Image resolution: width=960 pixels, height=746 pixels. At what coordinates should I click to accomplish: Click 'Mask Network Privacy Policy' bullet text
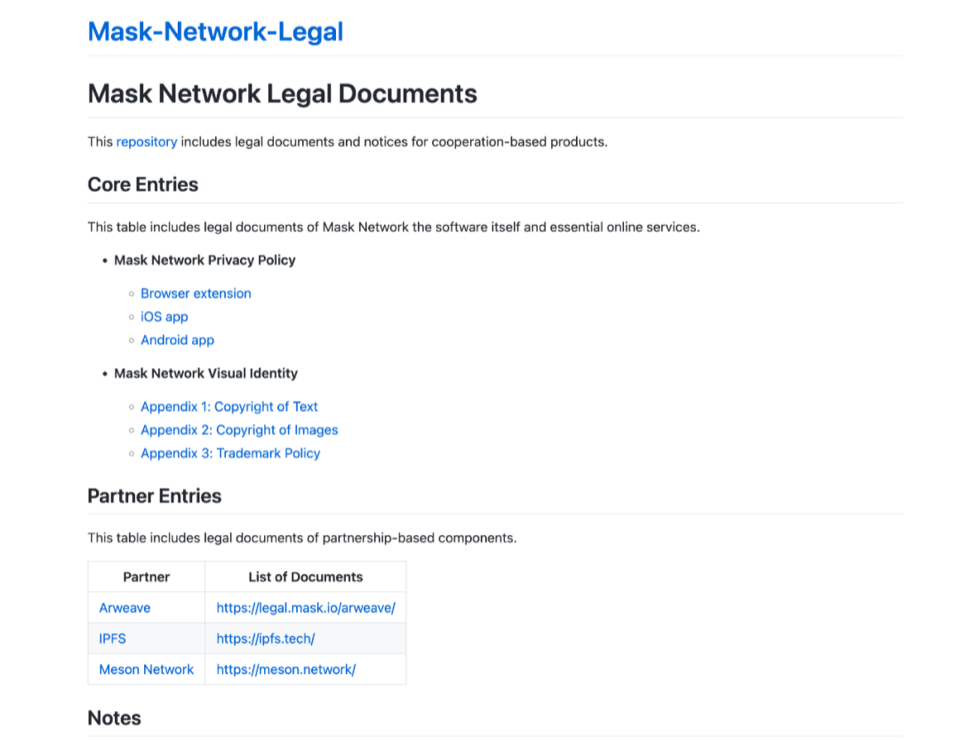click(204, 260)
